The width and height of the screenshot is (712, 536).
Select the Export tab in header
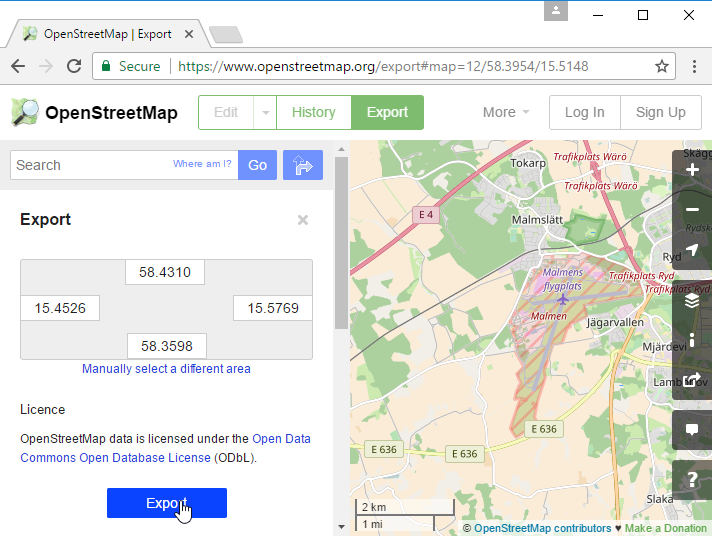(387, 112)
